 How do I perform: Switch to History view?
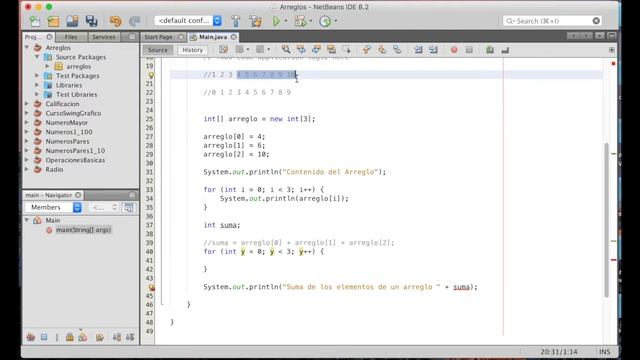click(193, 50)
